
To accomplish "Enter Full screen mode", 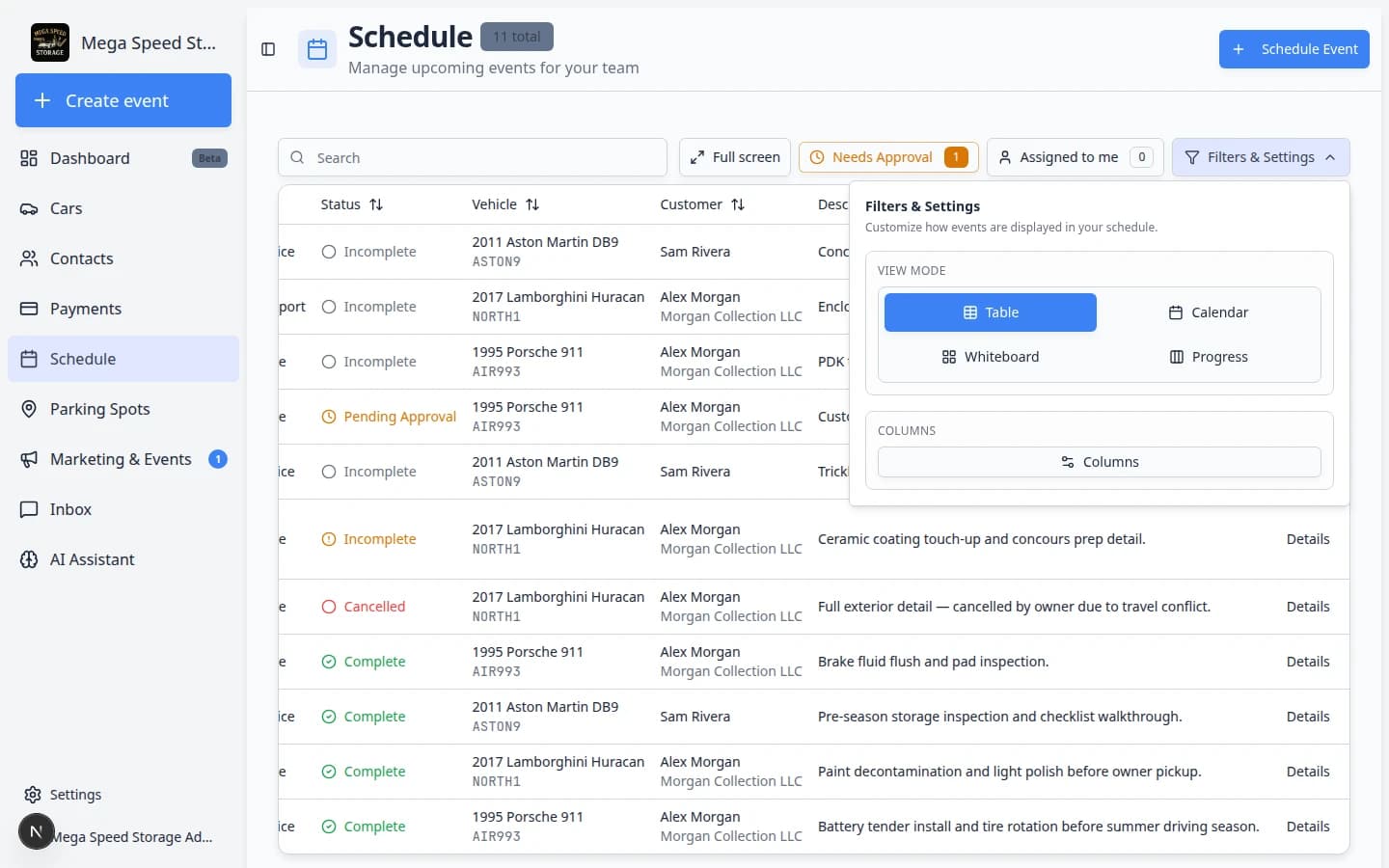I will (x=735, y=157).
